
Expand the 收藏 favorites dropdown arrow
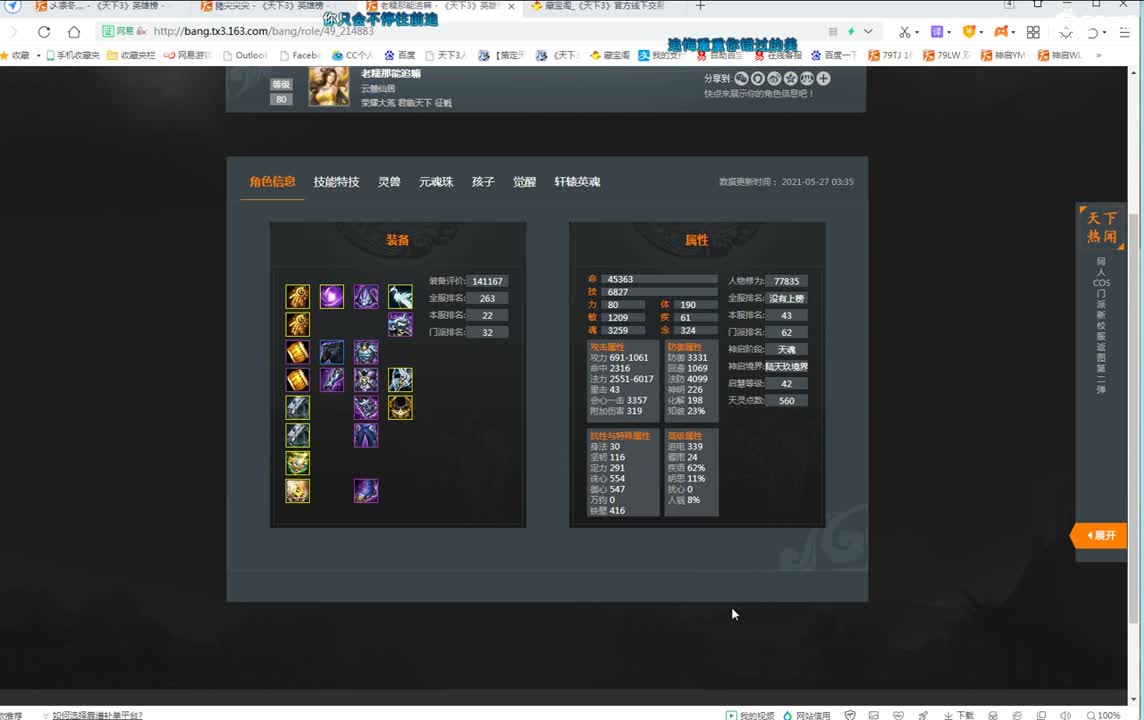[38, 55]
